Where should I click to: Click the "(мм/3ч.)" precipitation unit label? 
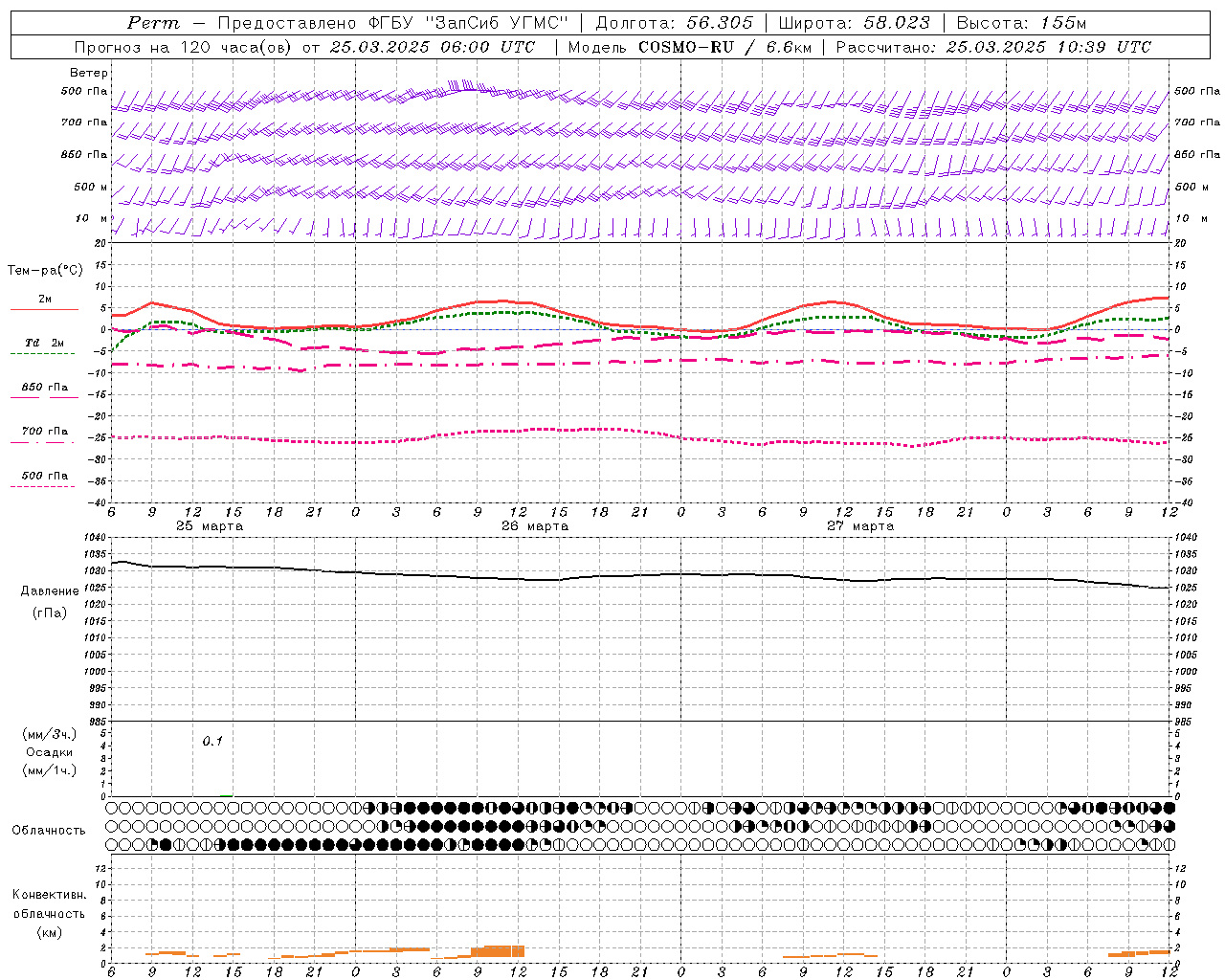pos(50,734)
